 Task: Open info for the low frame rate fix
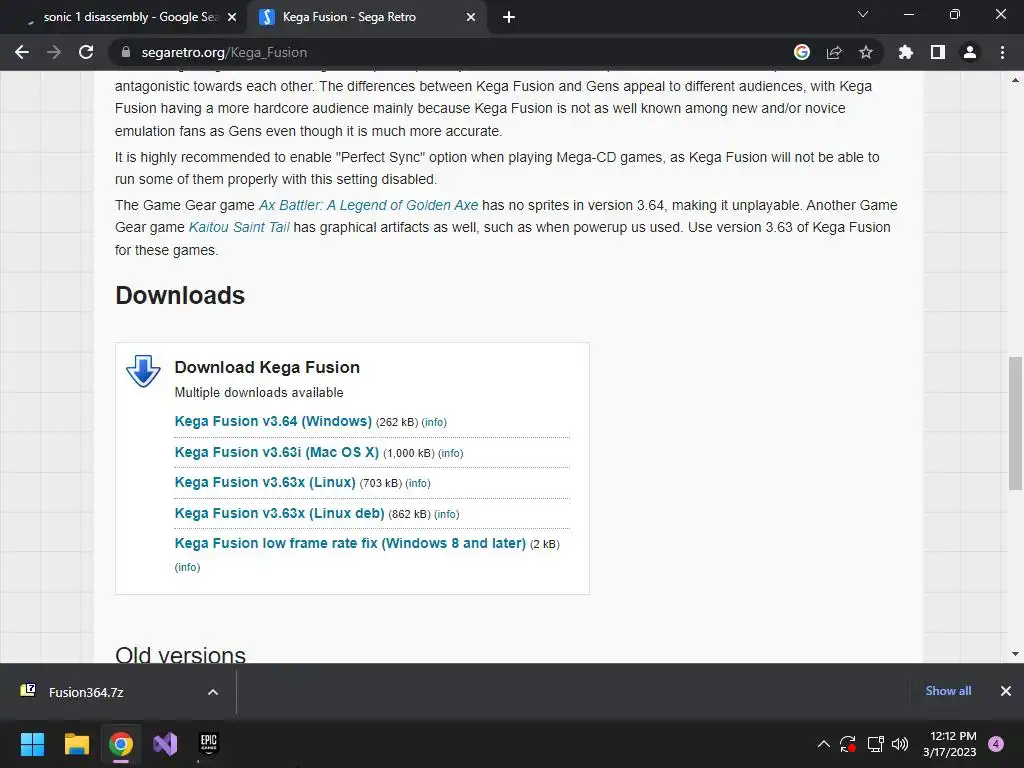point(187,567)
